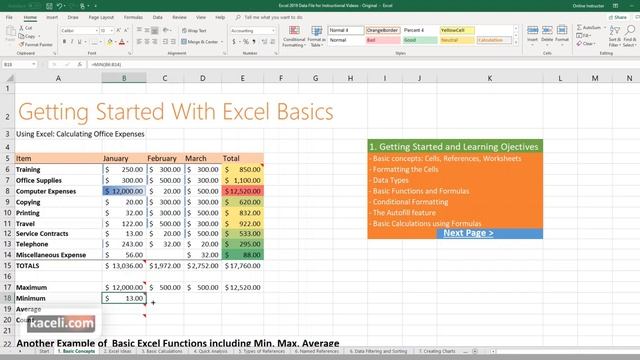Click the Save icon in the title bar

pyautogui.click(x=49, y=6)
